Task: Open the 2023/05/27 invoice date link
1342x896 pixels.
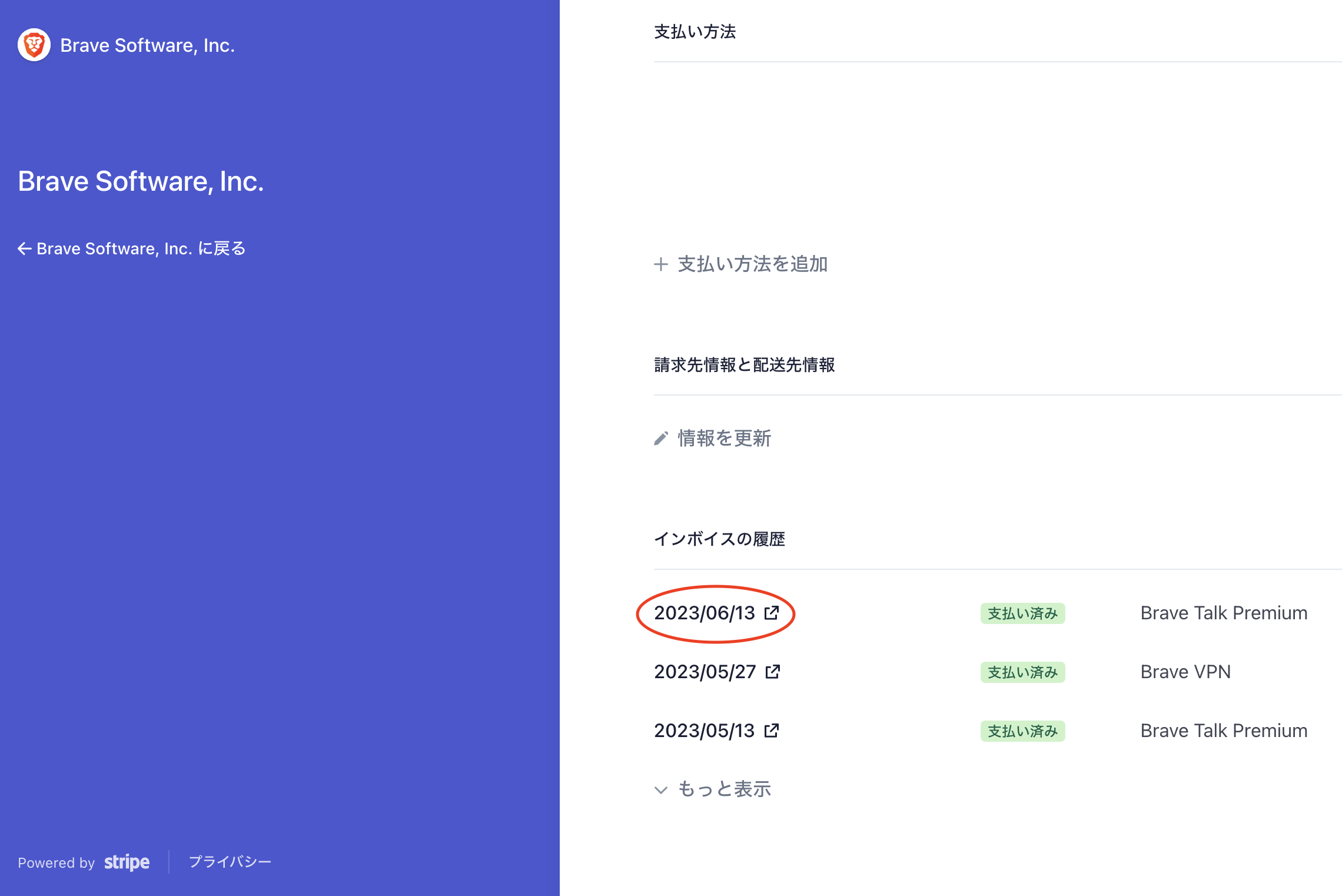Action: (x=705, y=672)
